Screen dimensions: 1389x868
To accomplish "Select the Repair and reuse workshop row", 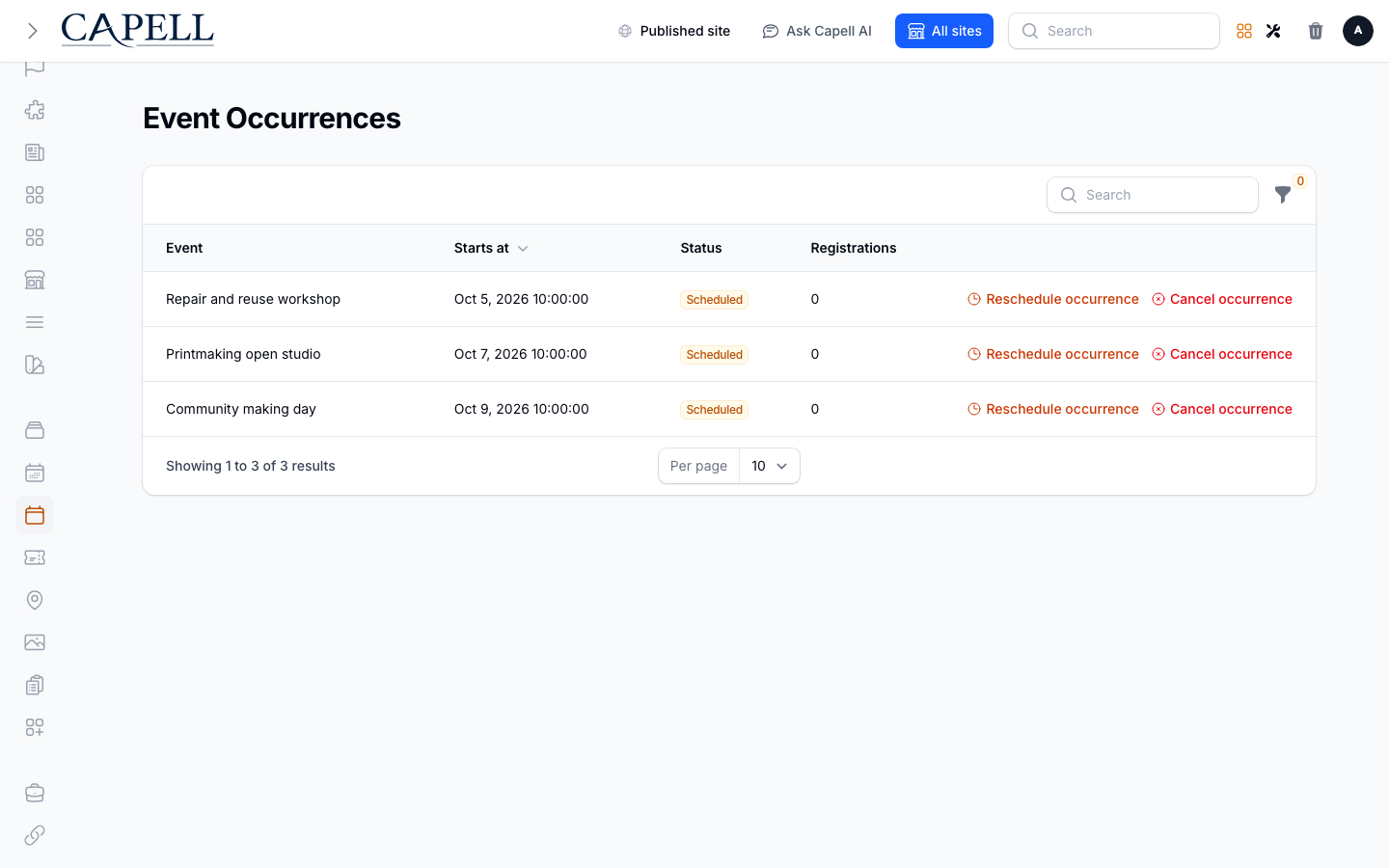I will [x=729, y=299].
